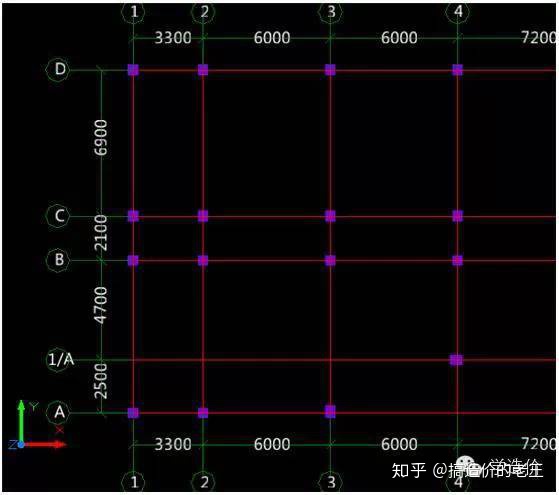This screenshot has height=495, width=559.
Task: Select the column at axis D and 1
Action: tap(133, 70)
